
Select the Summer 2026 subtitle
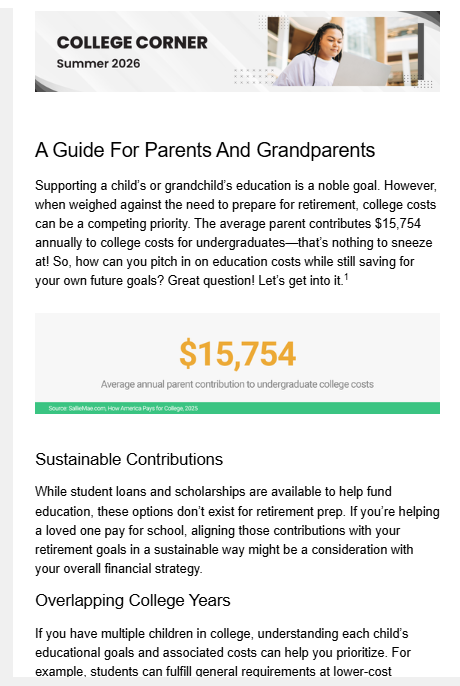(x=98, y=63)
